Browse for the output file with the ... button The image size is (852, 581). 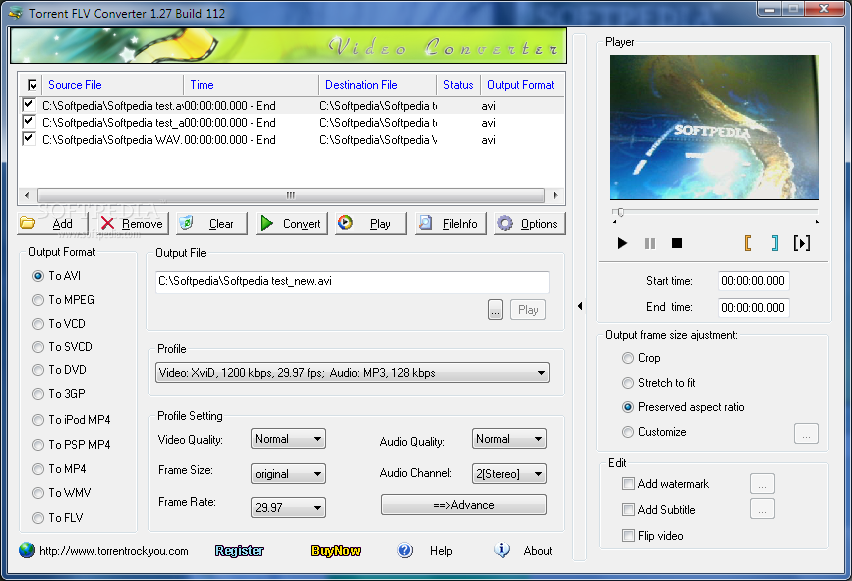pyautogui.click(x=495, y=310)
